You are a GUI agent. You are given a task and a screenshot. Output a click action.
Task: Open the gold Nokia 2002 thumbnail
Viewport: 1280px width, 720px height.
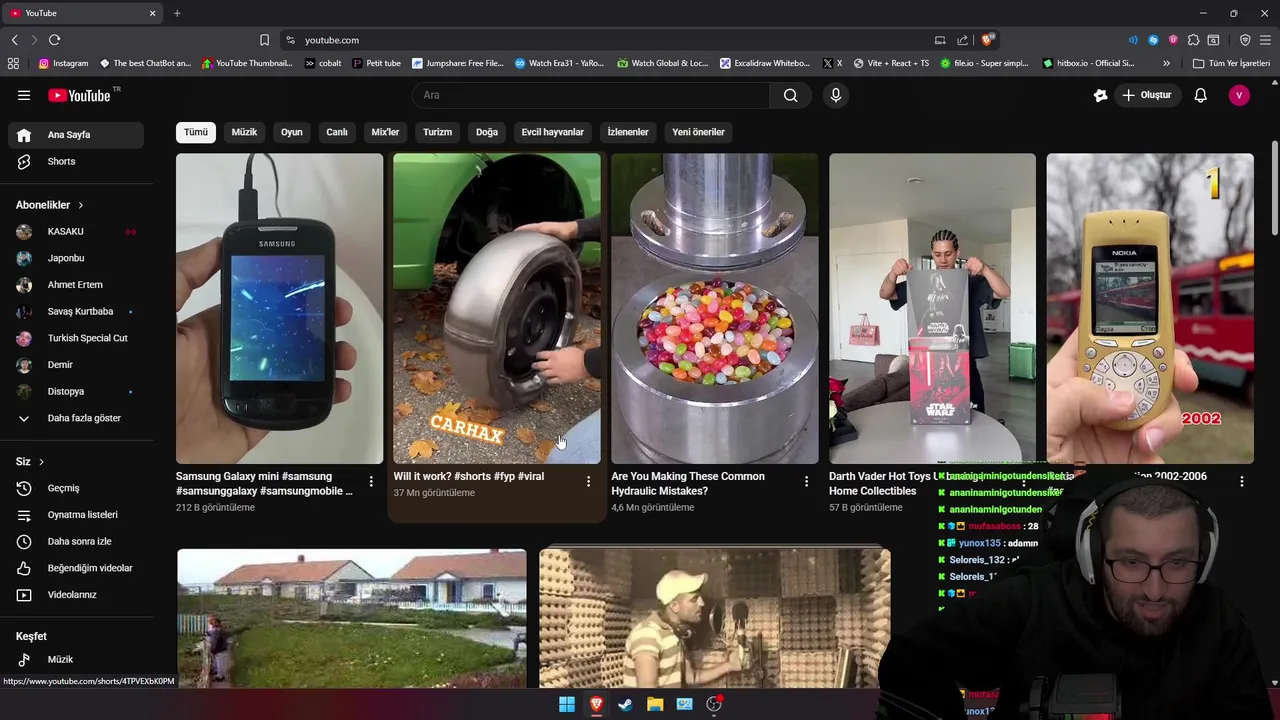1150,308
